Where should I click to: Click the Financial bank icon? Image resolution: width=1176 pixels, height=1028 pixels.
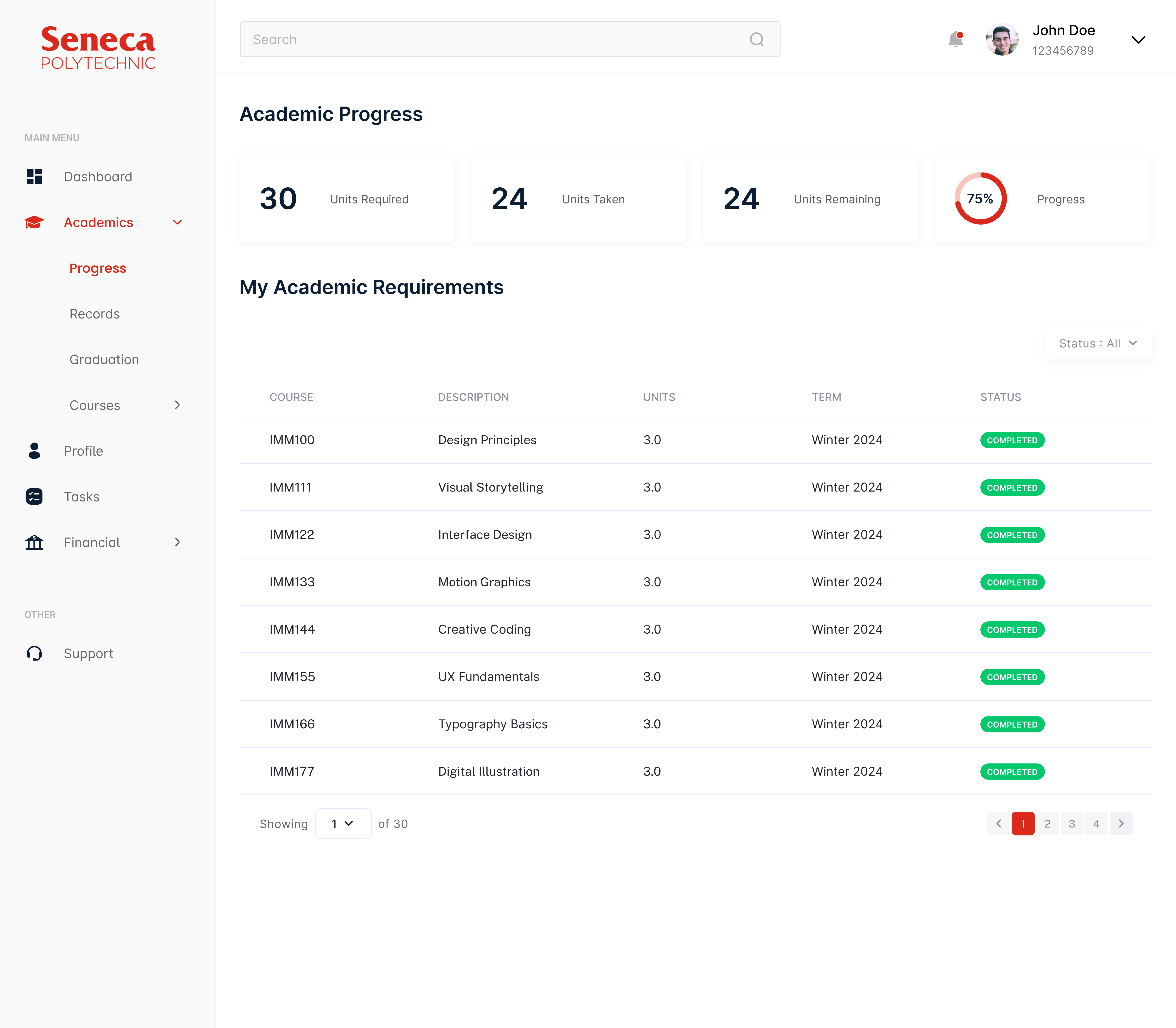[x=35, y=542]
